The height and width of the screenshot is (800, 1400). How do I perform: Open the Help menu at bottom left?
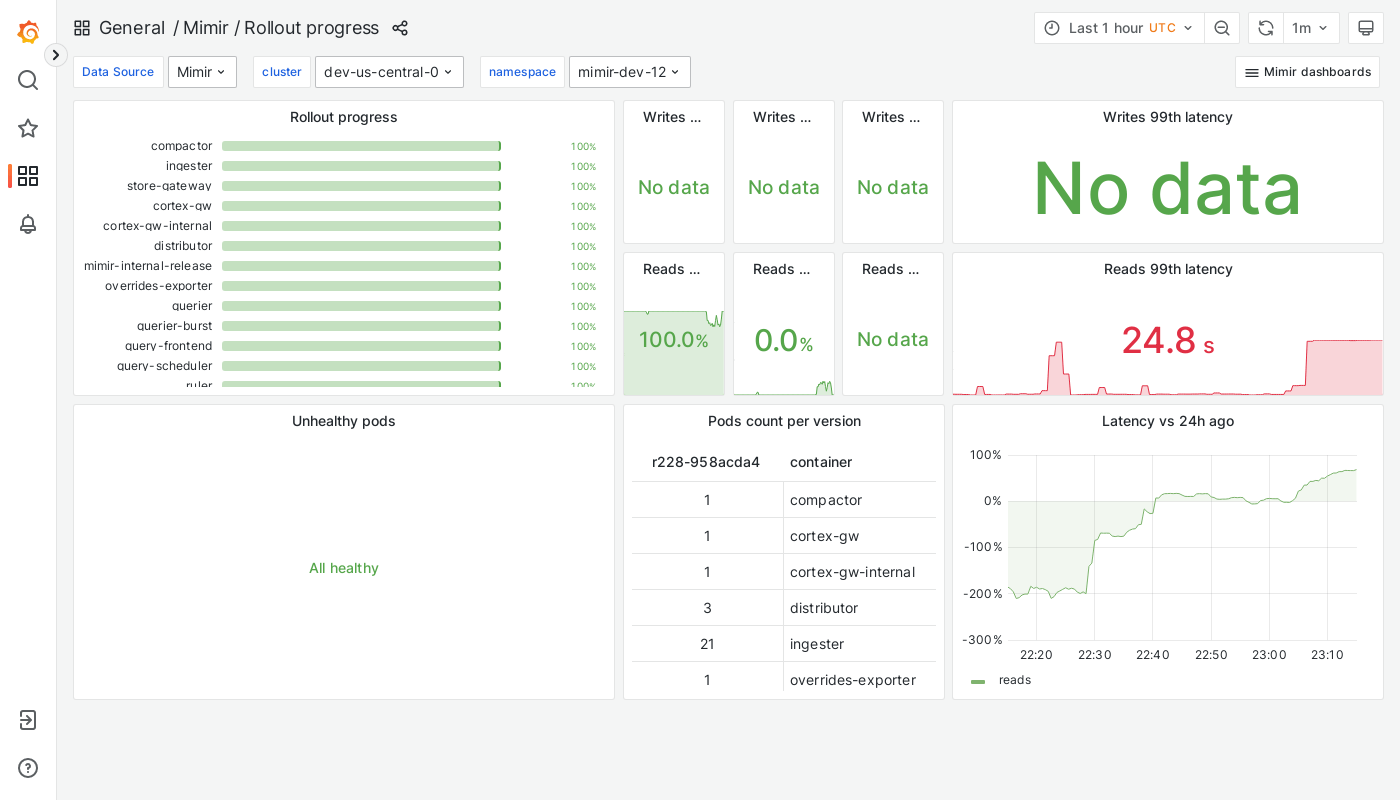(x=28, y=768)
